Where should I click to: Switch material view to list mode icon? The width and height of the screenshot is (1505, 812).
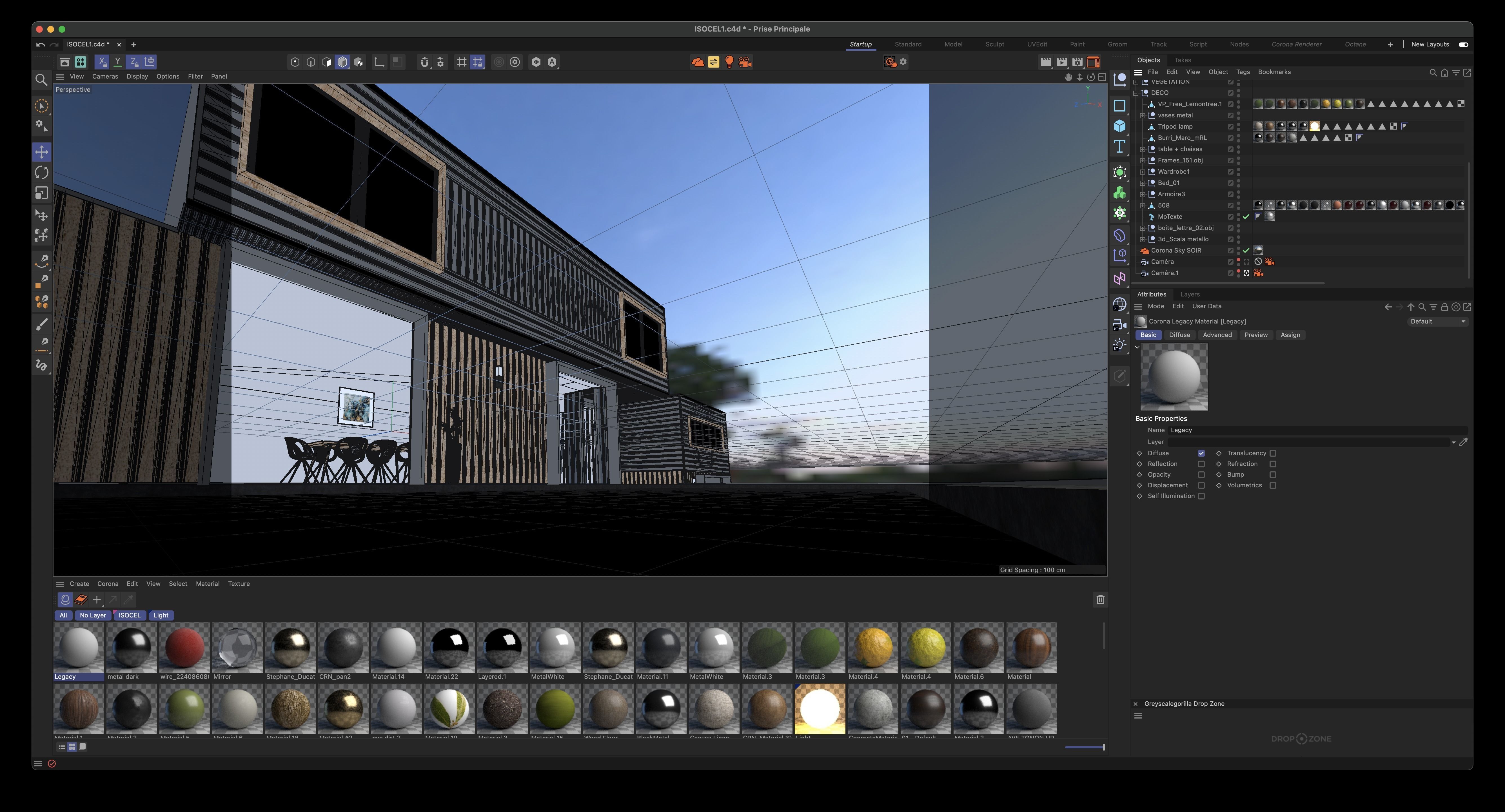[x=61, y=747]
